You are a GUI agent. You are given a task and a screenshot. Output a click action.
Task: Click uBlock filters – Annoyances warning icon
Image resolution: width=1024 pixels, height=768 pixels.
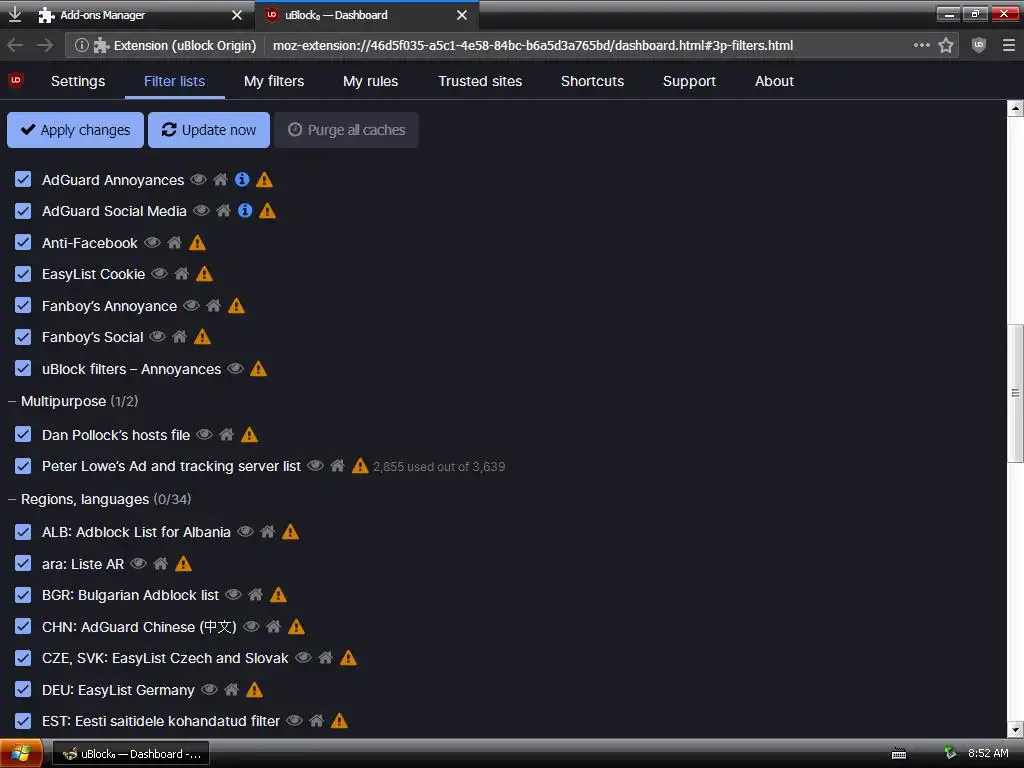259,368
